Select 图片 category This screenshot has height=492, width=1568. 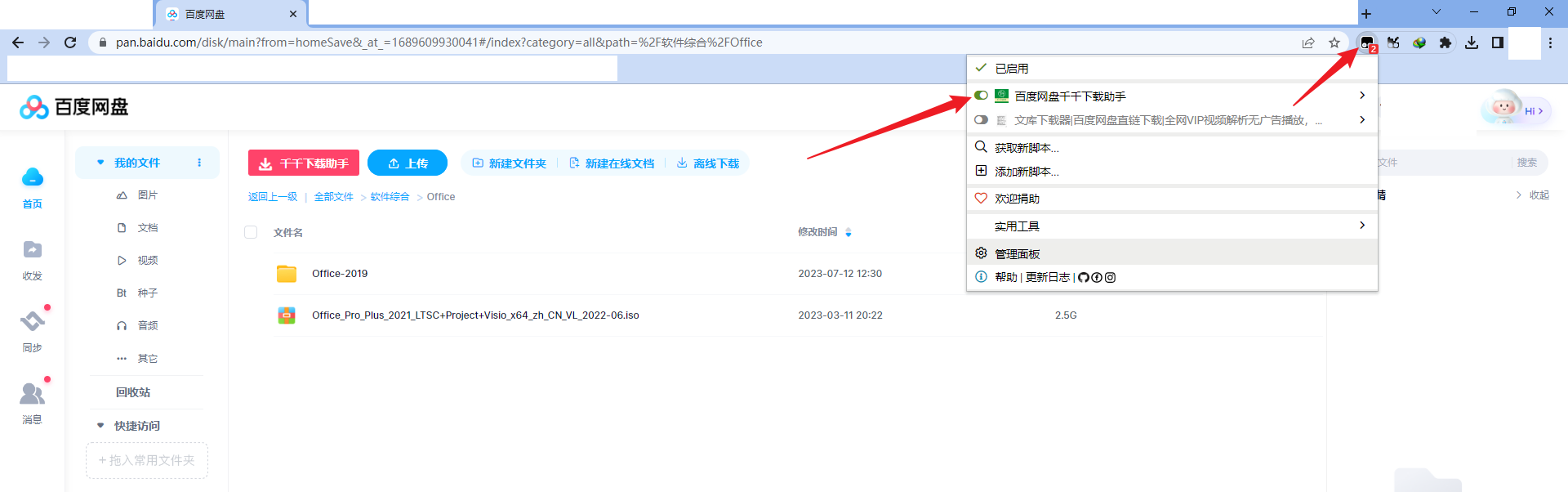(147, 195)
